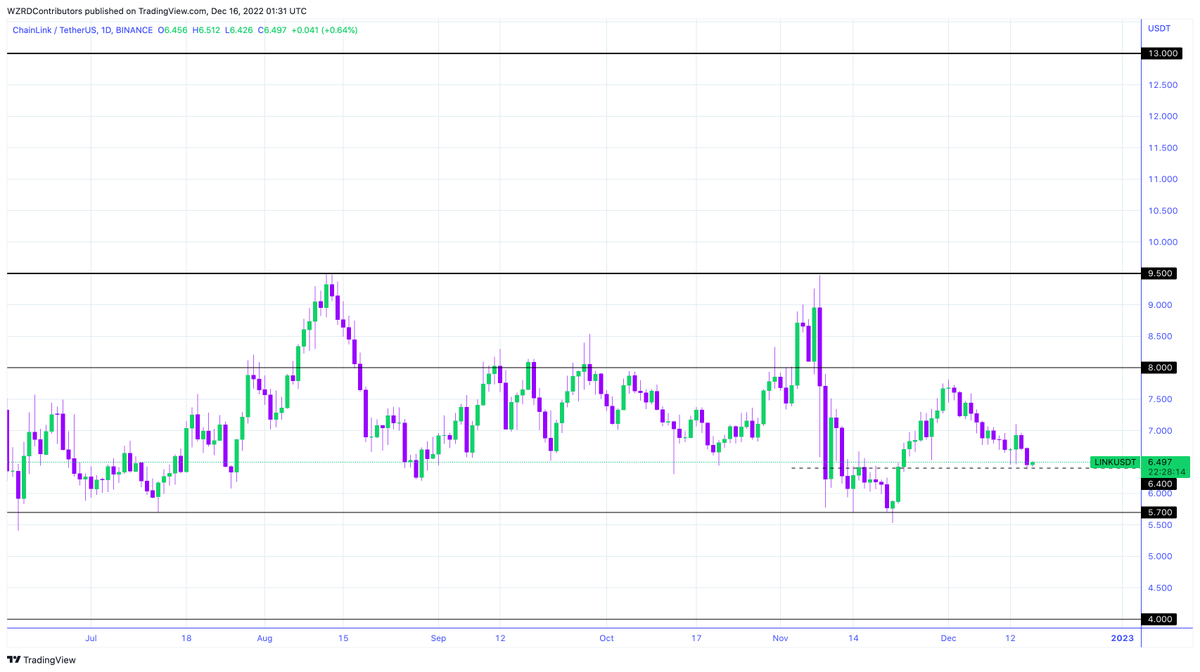Click the 7.000 price axis label

click(x=1160, y=431)
